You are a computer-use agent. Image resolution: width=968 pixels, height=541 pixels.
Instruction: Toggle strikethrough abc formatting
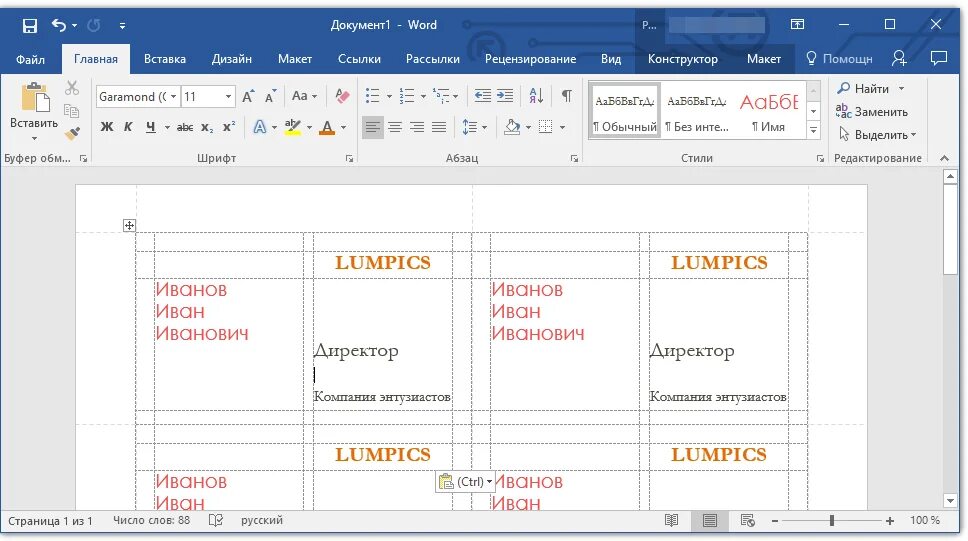coord(185,127)
